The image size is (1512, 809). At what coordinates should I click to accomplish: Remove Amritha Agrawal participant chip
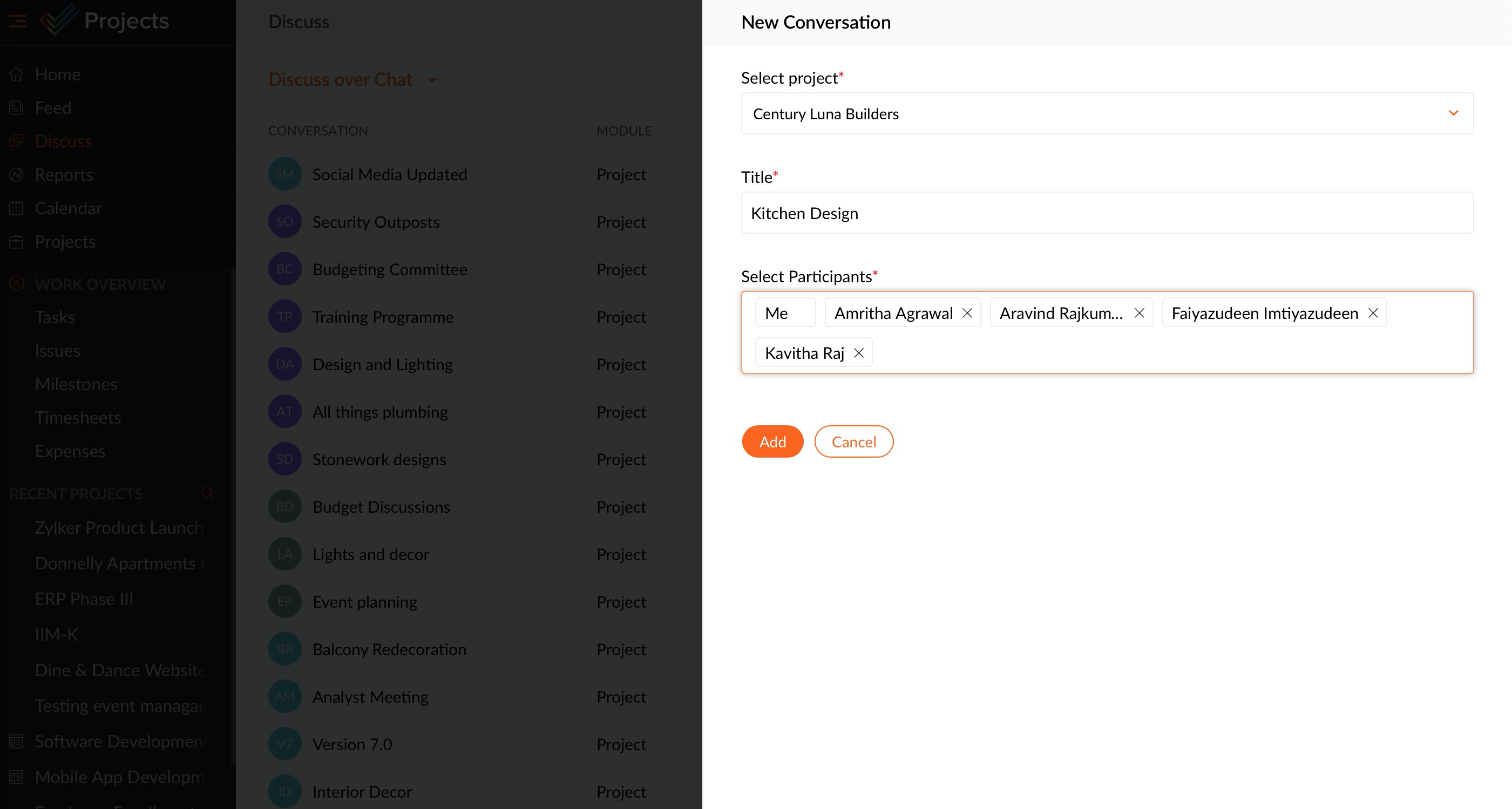coord(967,313)
